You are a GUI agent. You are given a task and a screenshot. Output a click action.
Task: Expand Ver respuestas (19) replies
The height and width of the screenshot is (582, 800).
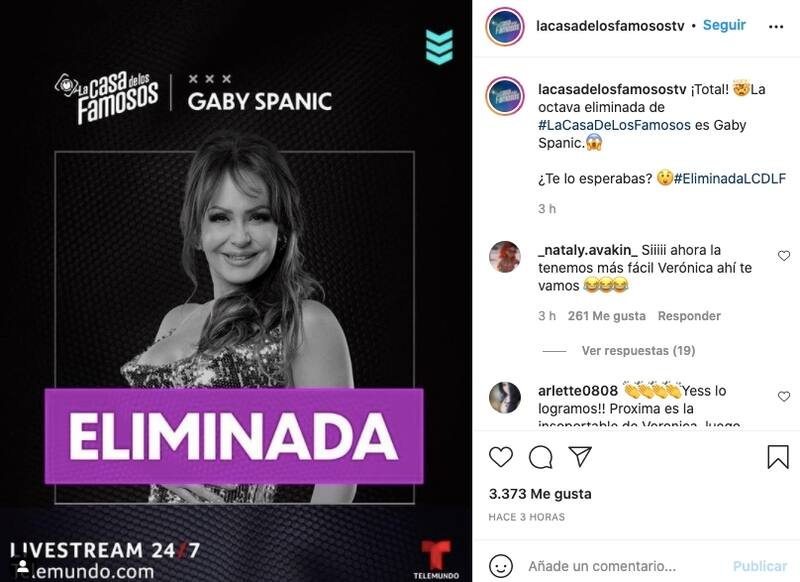tap(638, 350)
